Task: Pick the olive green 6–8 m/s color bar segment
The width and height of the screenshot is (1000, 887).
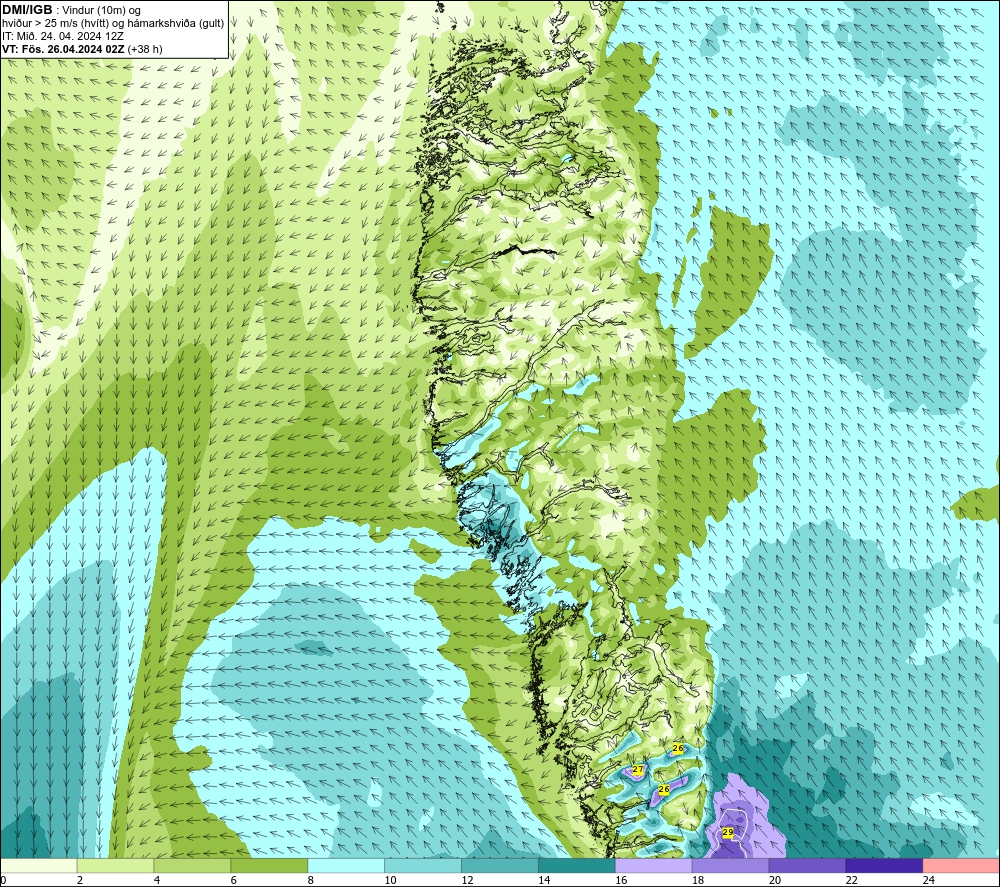Action: (x=269, y=866)
